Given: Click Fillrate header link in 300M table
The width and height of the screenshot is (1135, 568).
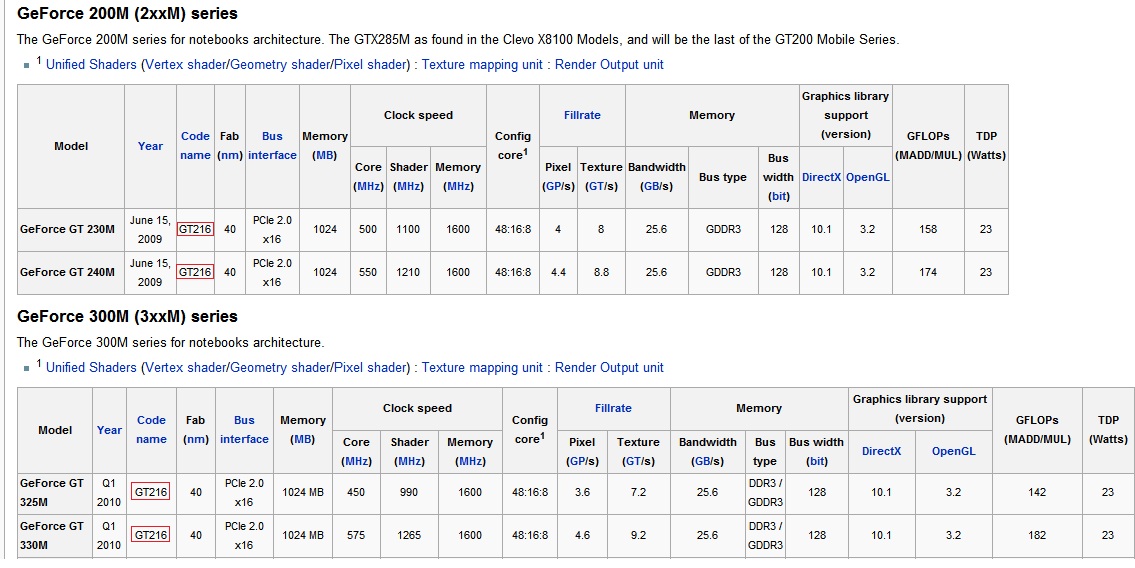Looking at the screenshot, I should click(x=613, y=408).
